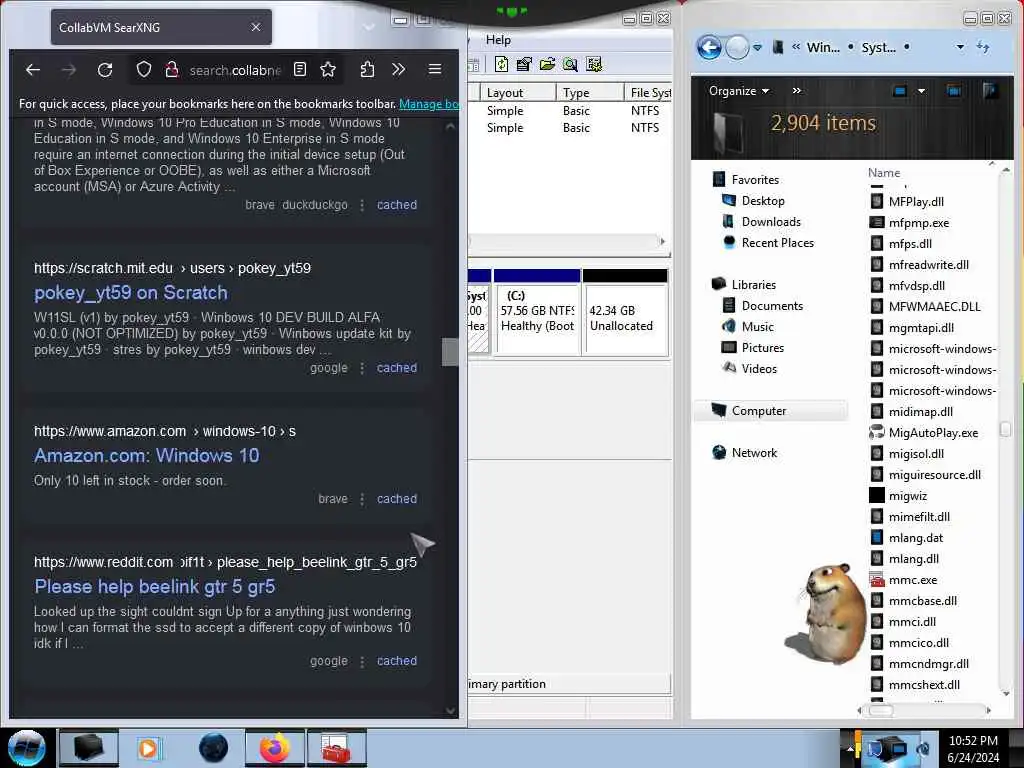Go back in the Firefox browser
The height and width of the screenshot is (768, 1024).
[33, 69]
